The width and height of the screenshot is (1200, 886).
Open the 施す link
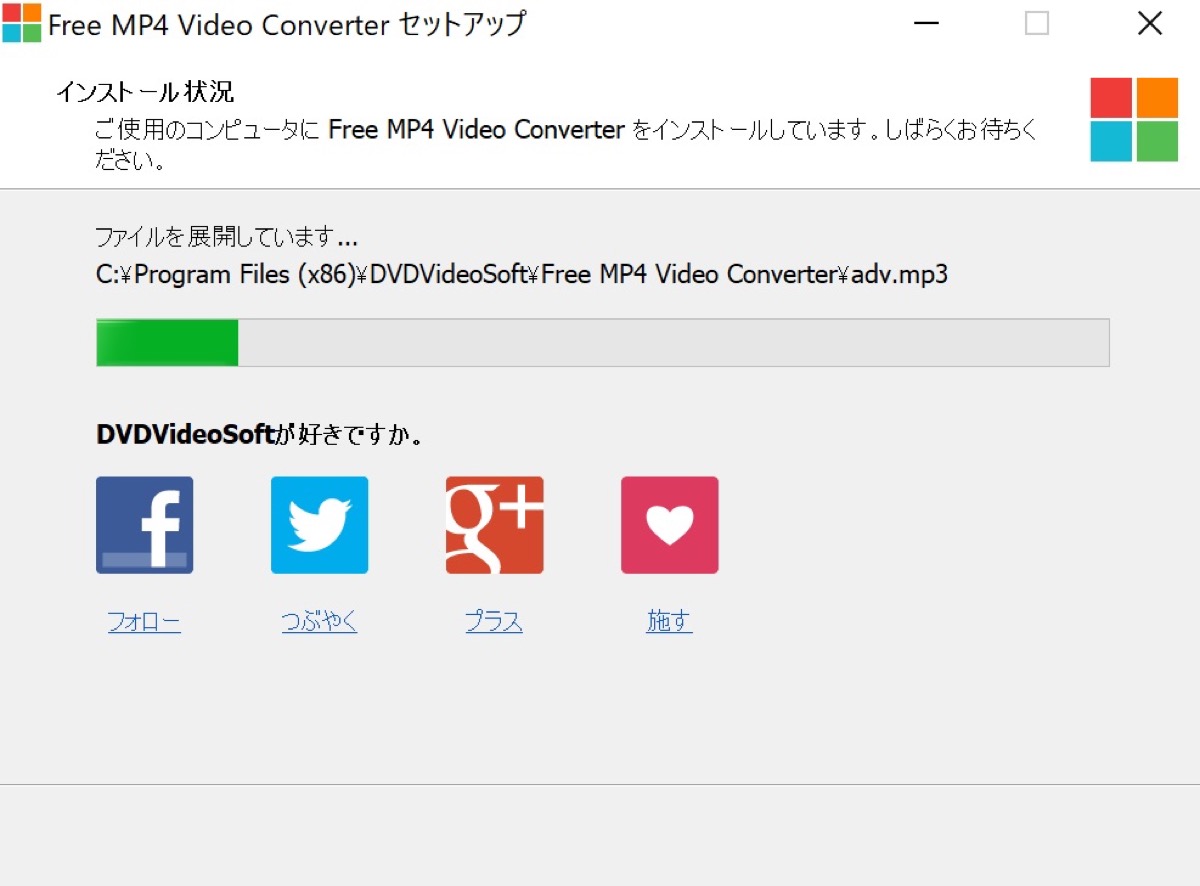(669, 622)
